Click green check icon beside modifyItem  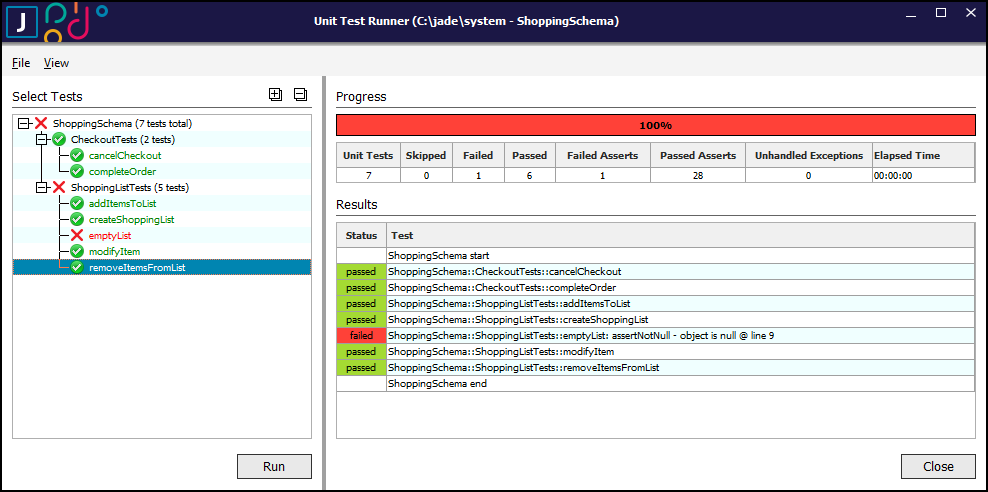[77, 251]
